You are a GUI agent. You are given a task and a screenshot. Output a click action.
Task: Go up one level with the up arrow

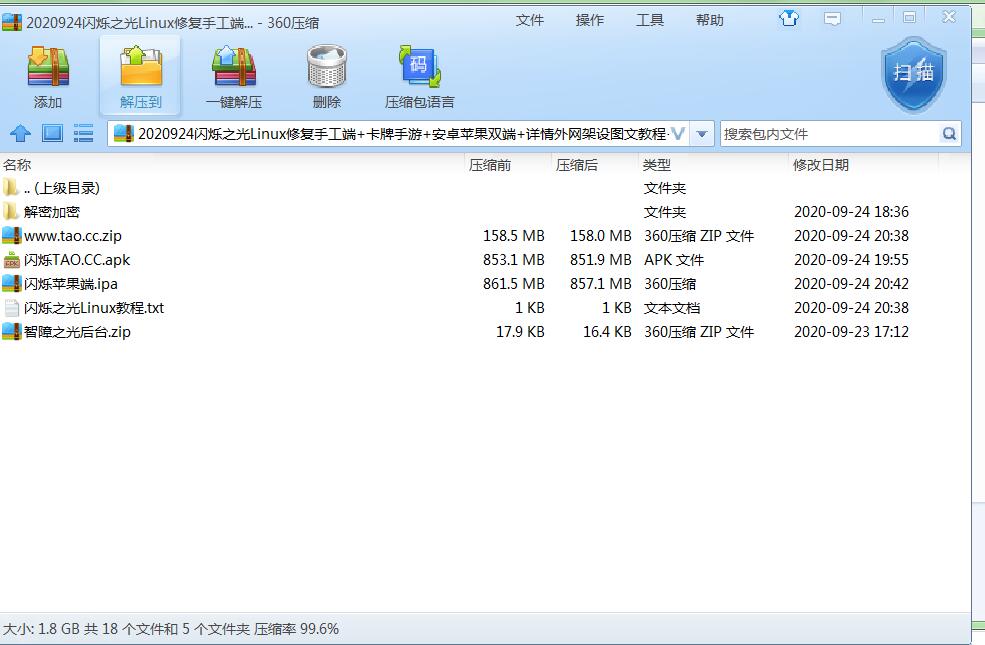(x=20, y=134)
